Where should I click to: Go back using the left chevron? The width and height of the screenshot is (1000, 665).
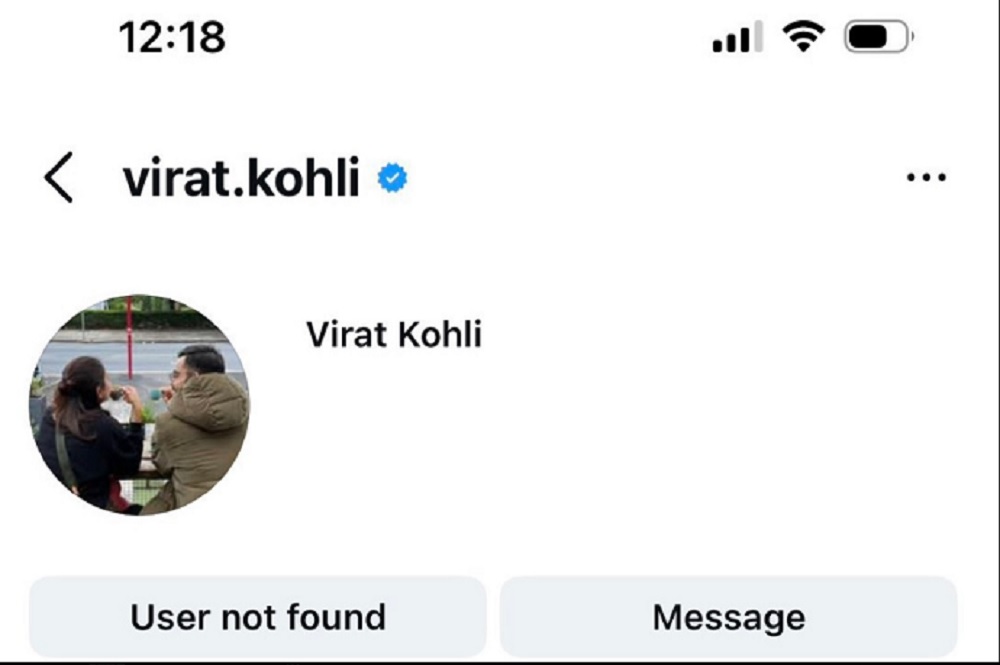[x=59, y=179]
